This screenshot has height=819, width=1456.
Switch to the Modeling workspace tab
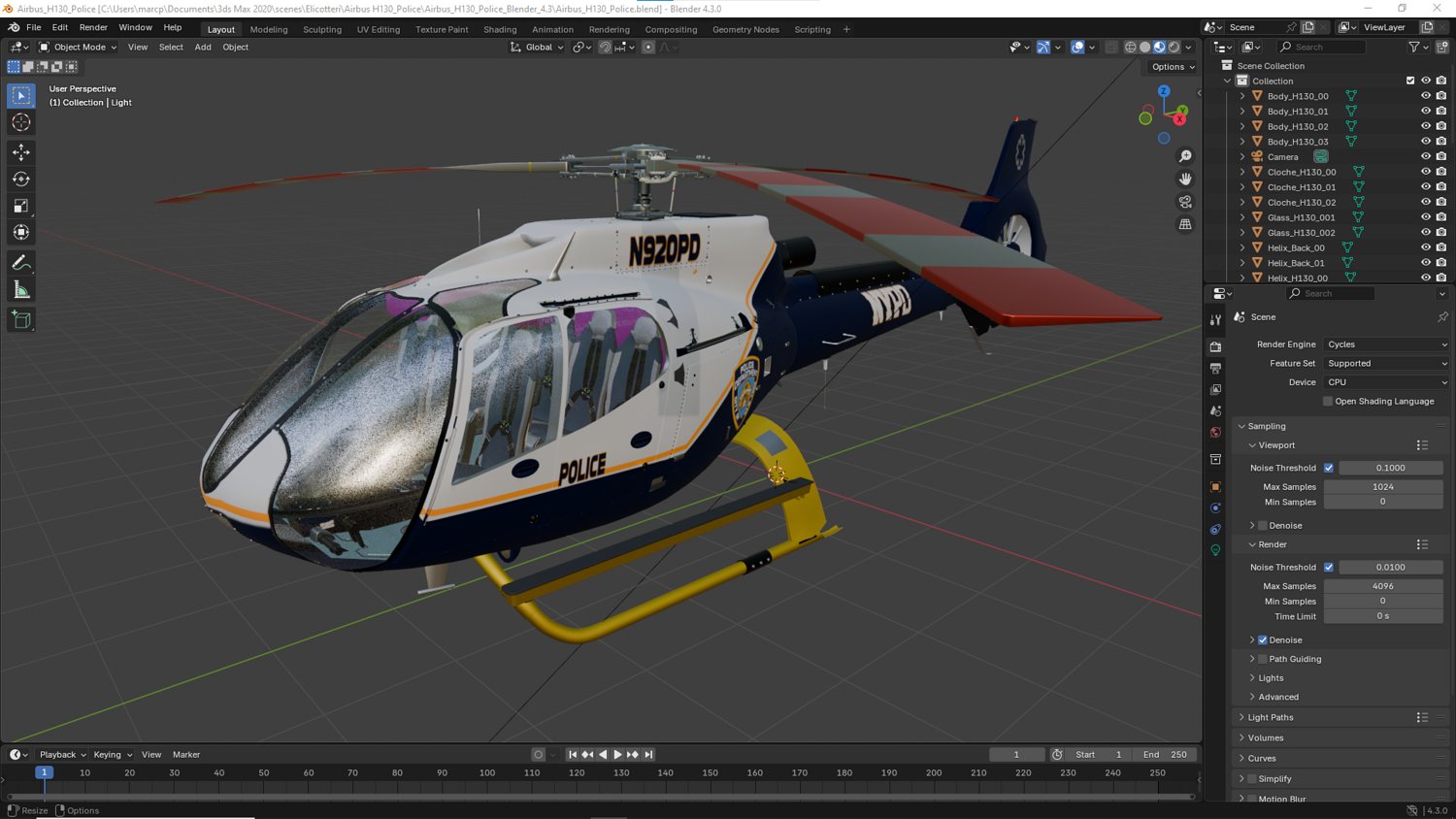tap(269, 29)
